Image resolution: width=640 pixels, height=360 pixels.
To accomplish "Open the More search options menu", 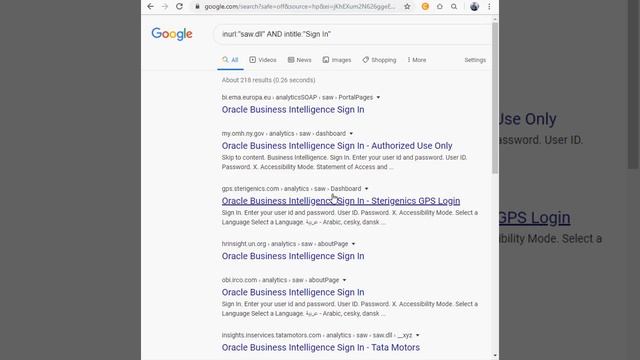I will [x=417, y=60].
